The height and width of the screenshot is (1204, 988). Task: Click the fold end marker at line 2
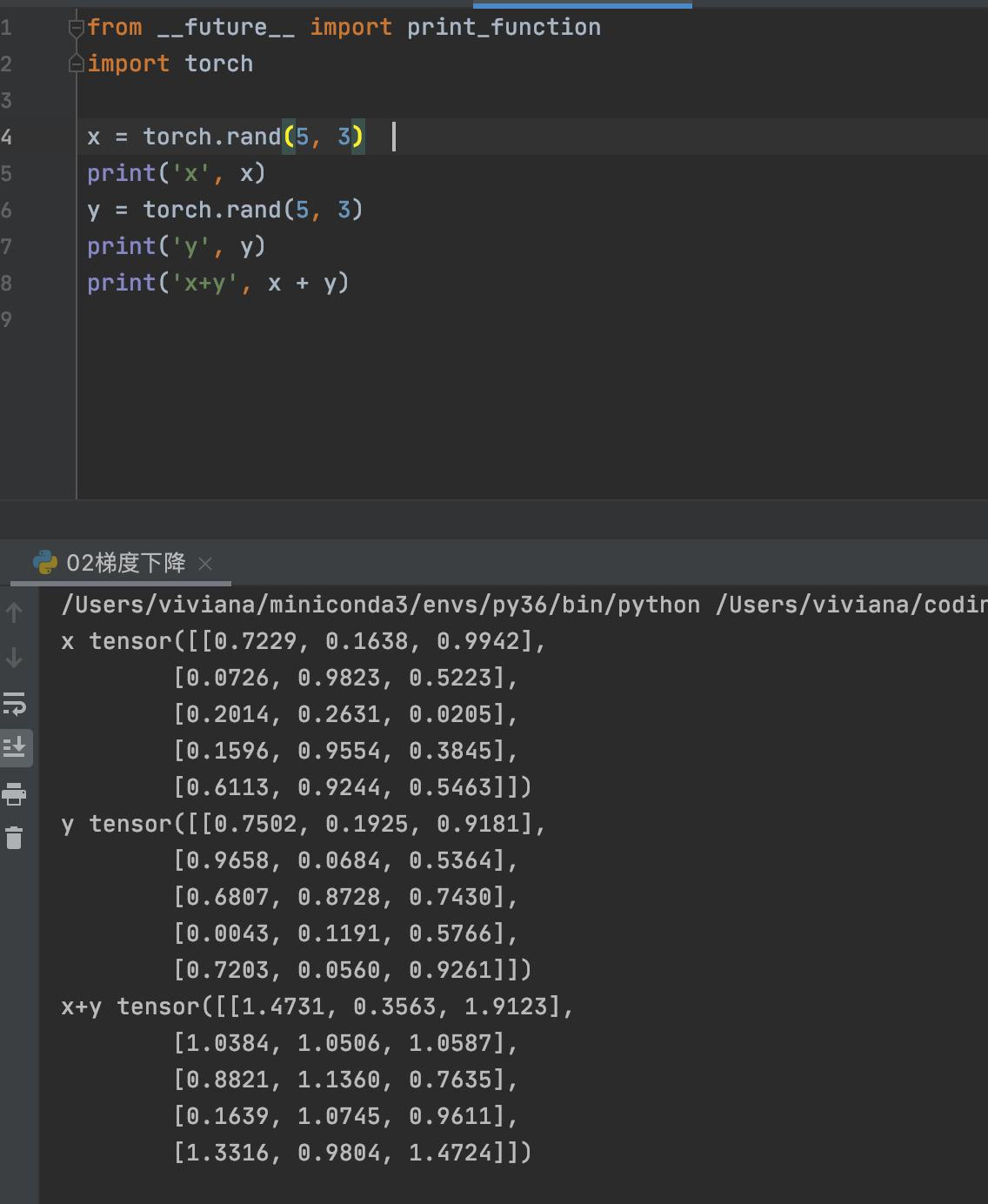pyautogui.click(x=76, y=64)
